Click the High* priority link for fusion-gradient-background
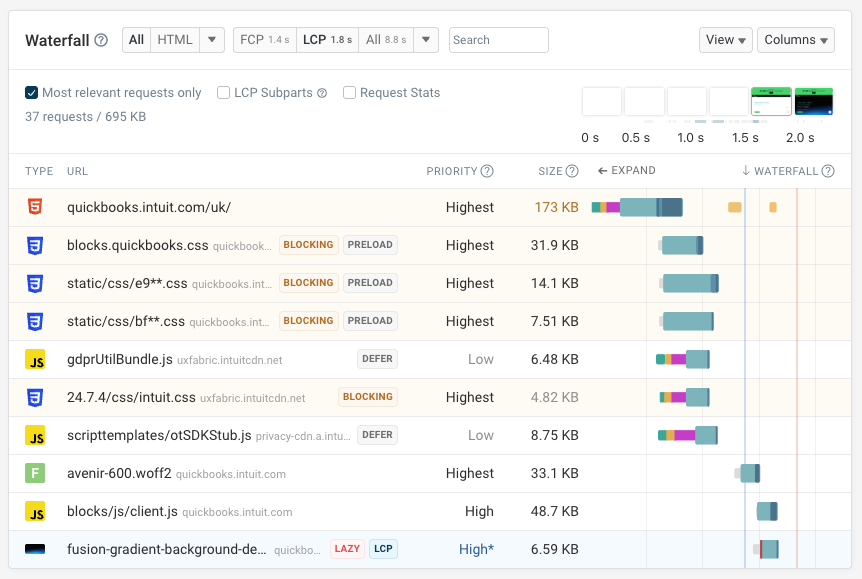Viewport: 862px width, 579px height. tap(477, 549)
